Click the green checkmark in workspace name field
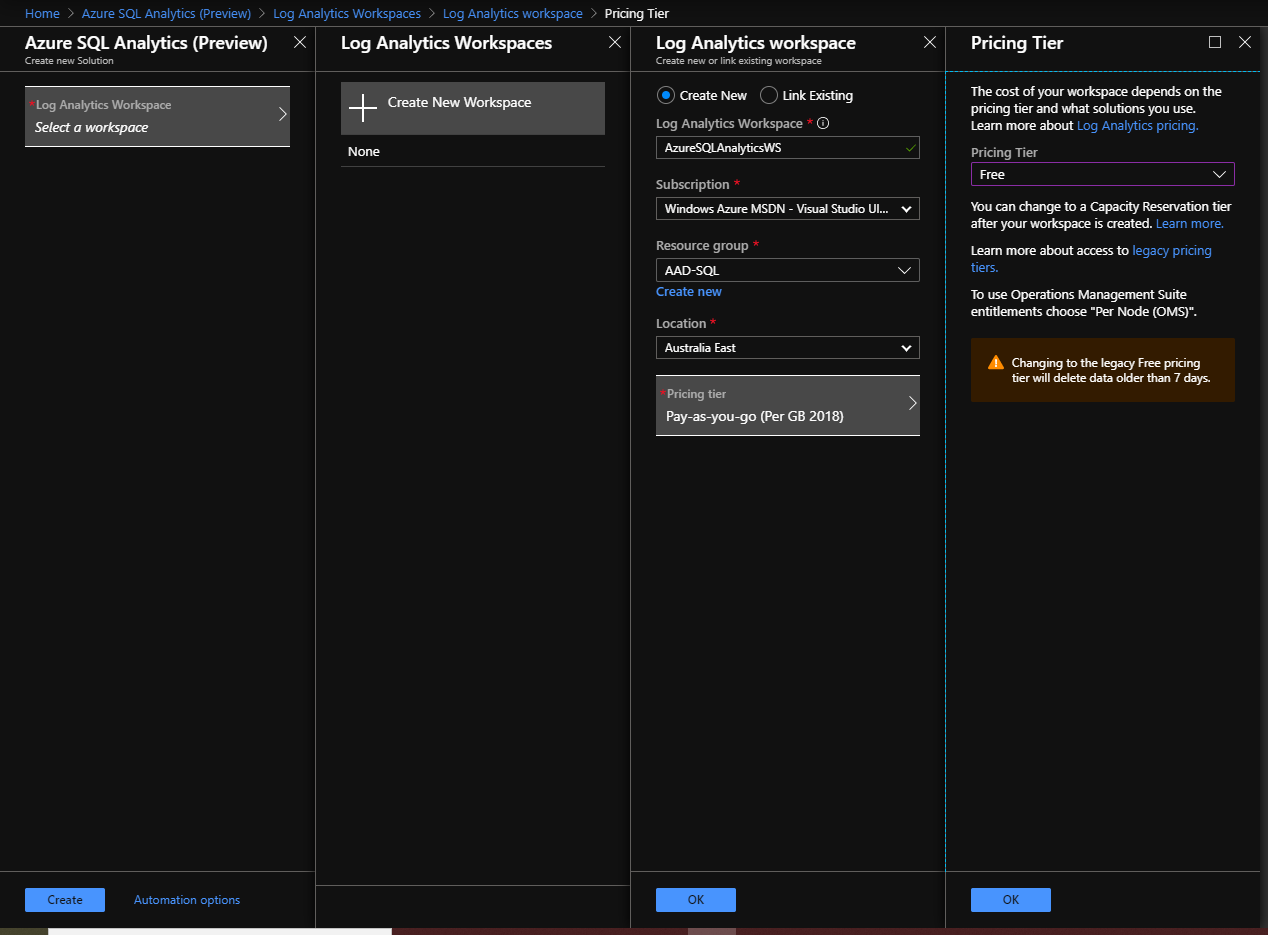The height and width of the screenshot is (935, 1268). pos(910,147)
